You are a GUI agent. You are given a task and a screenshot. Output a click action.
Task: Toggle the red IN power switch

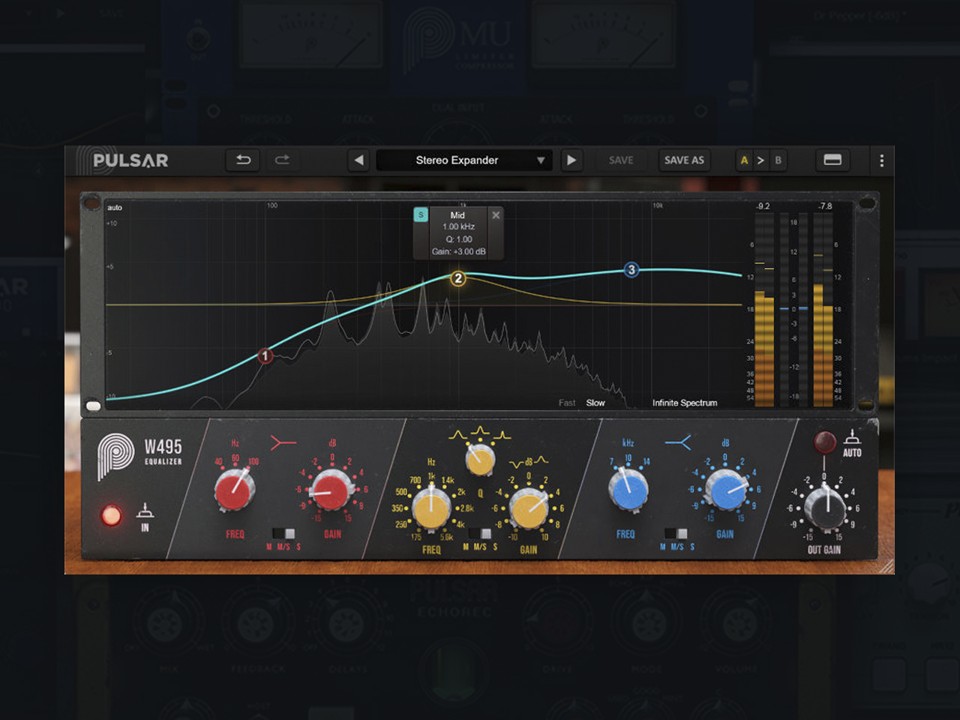tap(111, 516)
